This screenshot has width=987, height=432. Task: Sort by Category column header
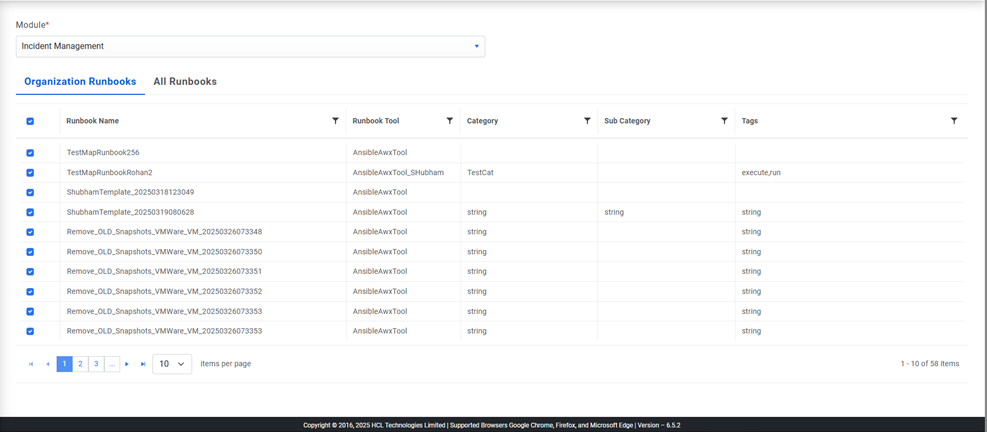[x=482, y=121]
